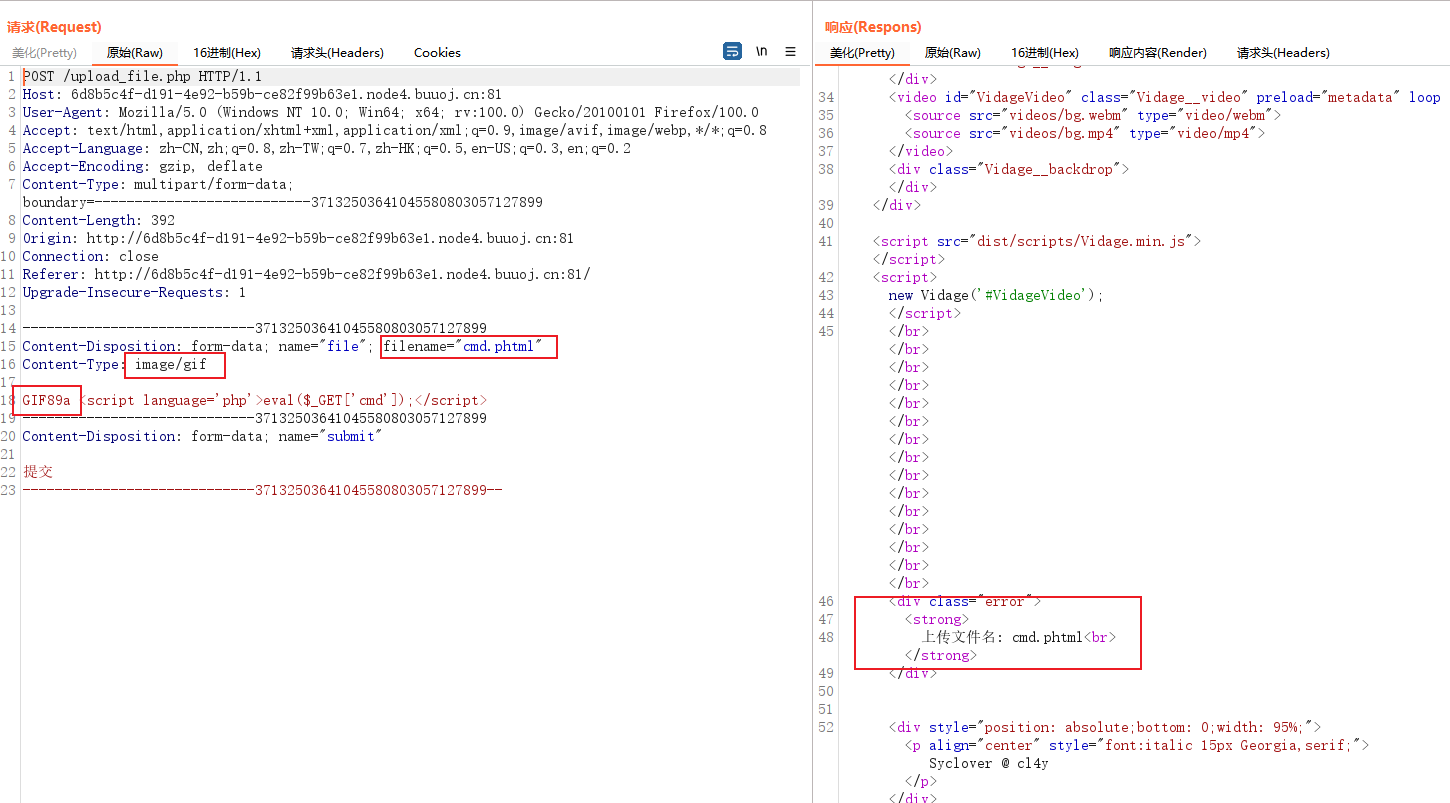Switch to Response 原始(Raw) tab

[952, 53]
